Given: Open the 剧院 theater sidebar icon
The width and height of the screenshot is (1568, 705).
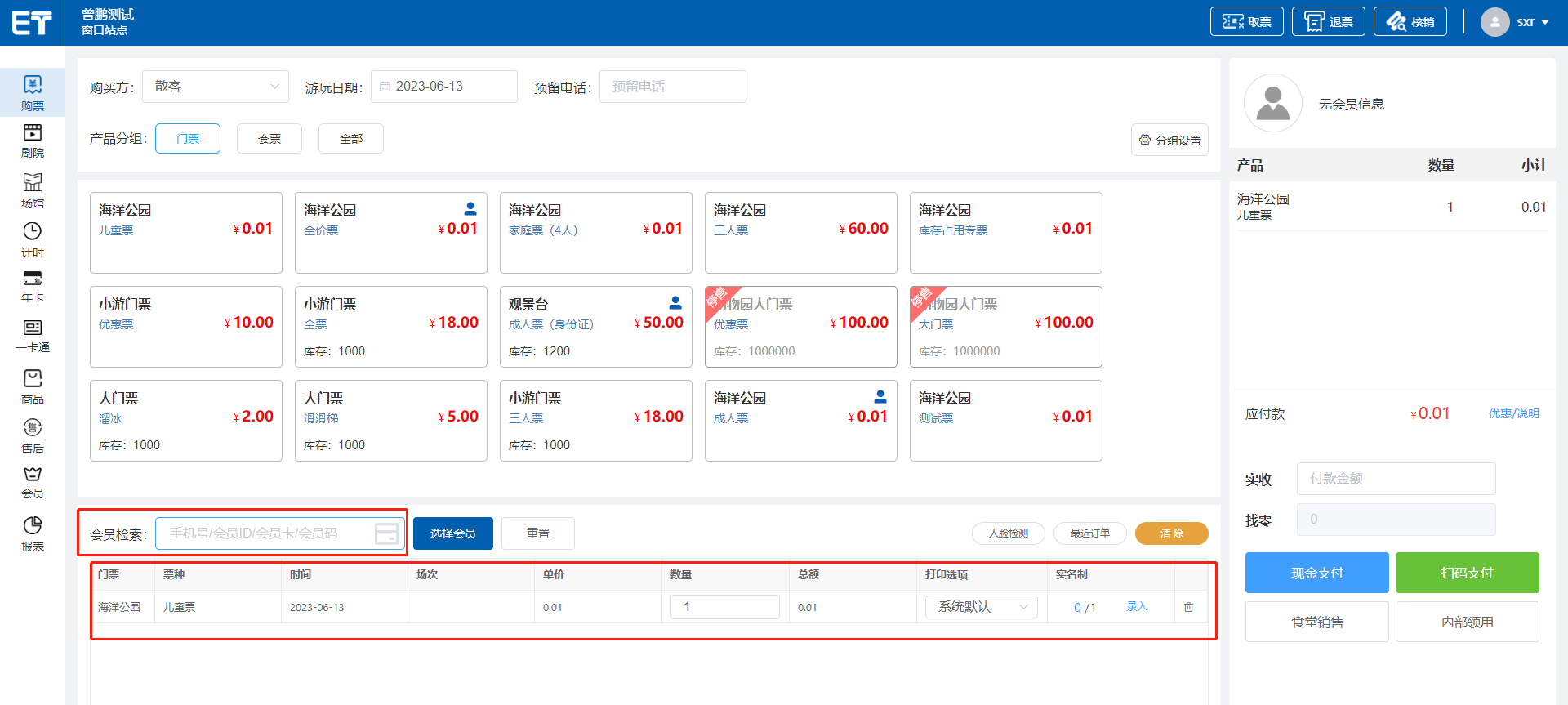Looking at the screenshot, I should 33,133.
